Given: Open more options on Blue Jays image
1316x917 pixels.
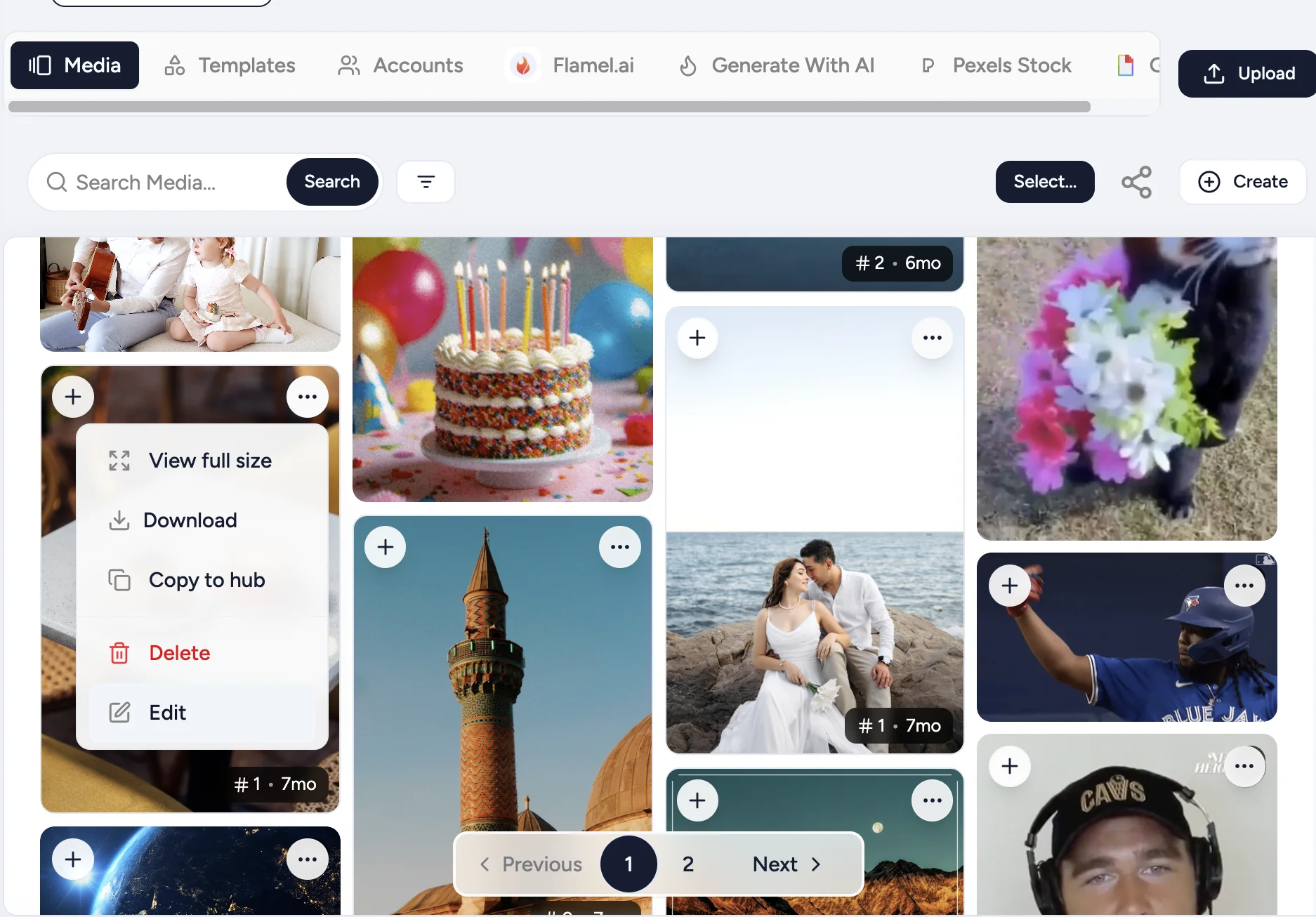Looking at the screenshot, I should tap(1244, 586).
